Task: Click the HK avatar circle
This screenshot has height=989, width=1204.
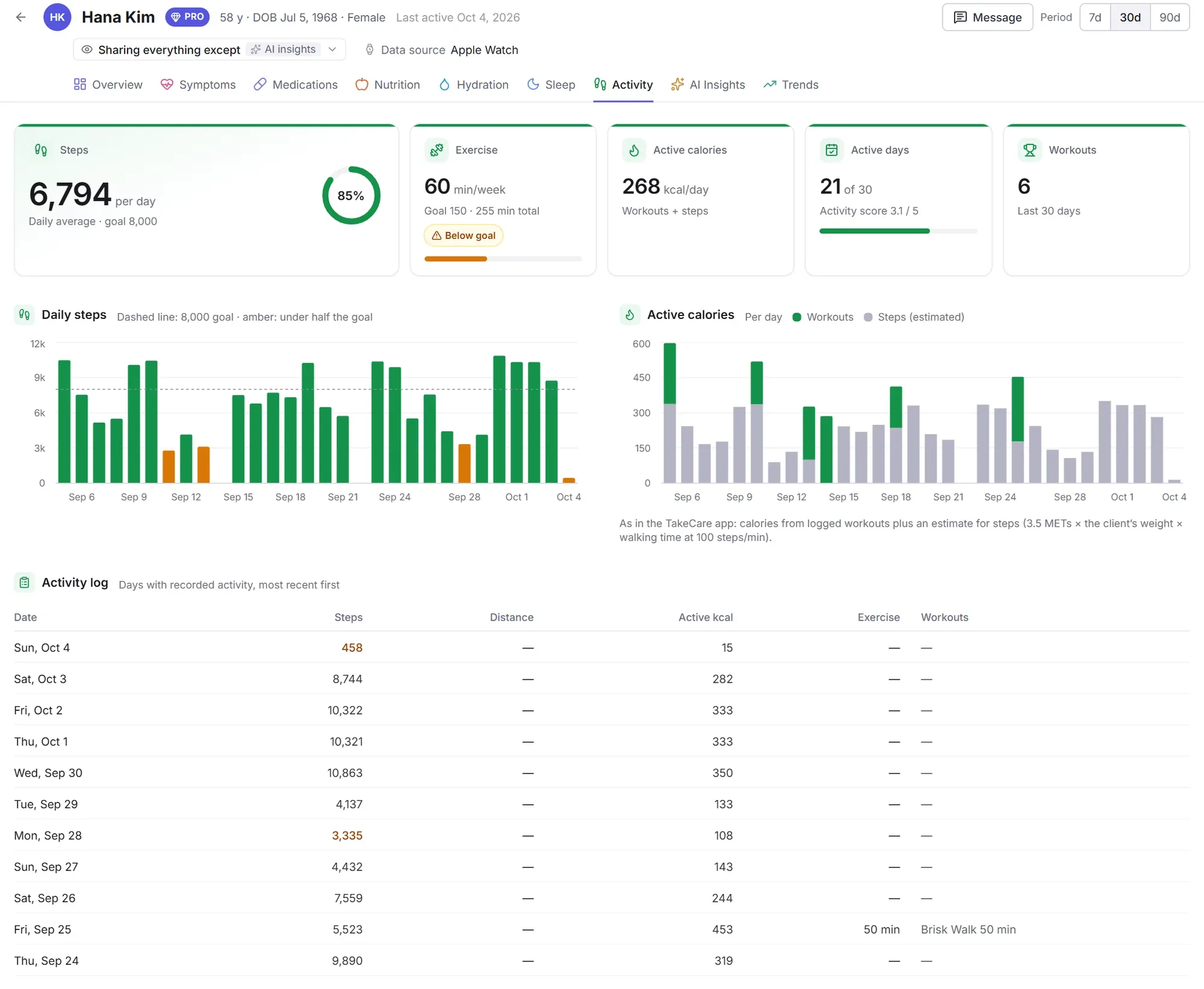Action: pyautogui.click(x=57, y=17)
